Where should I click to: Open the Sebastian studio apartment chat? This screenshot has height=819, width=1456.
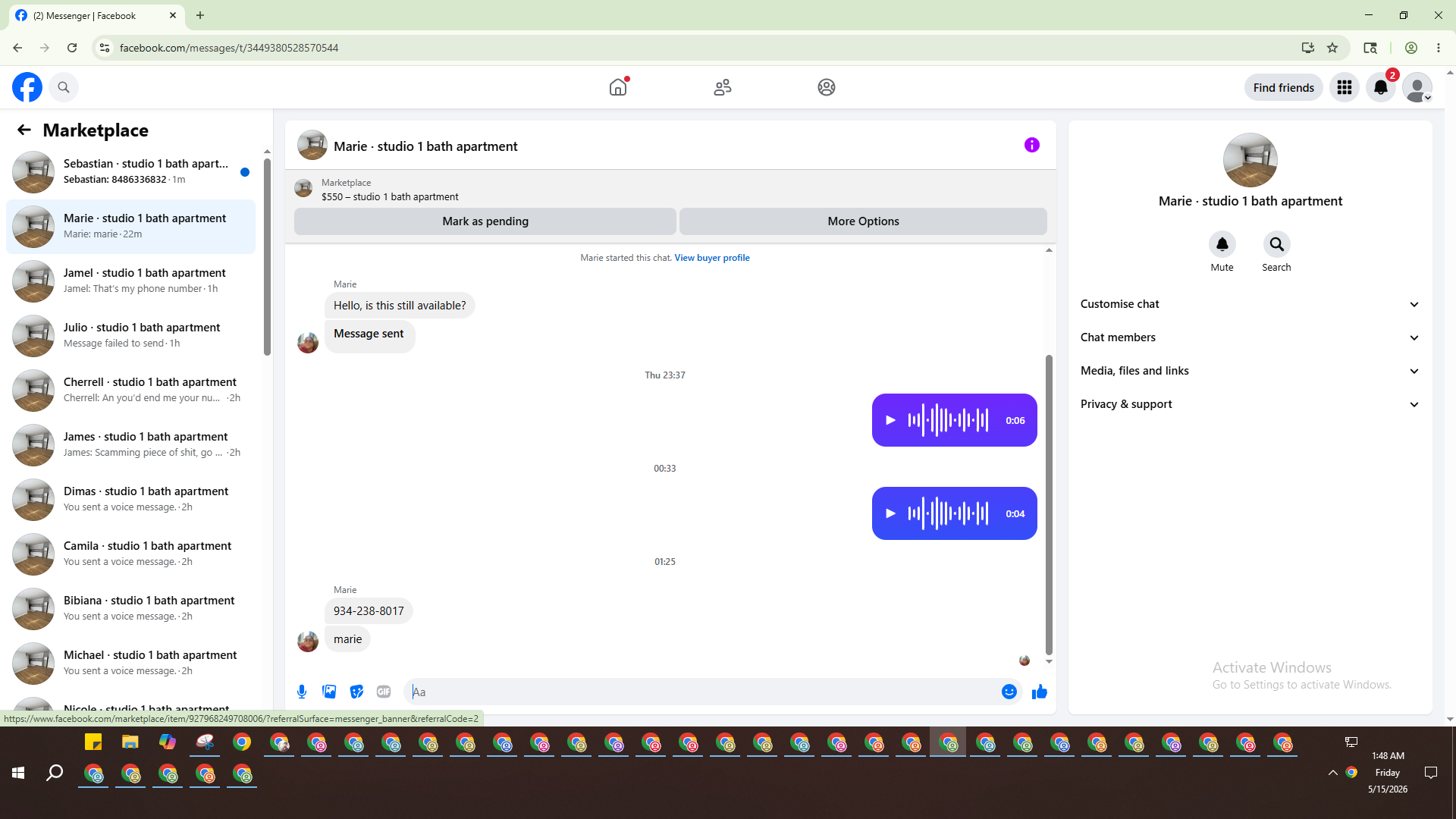[x=130, y=172]
